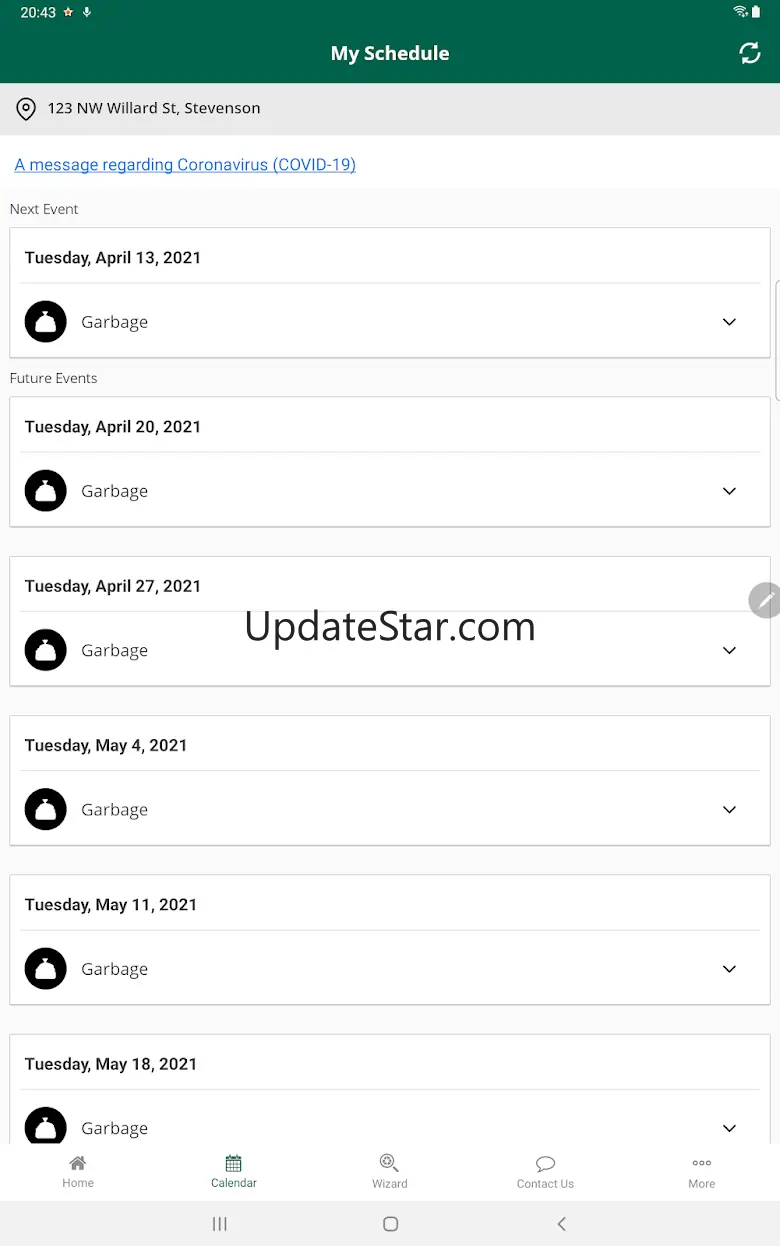Screen dimensions: 780x1246
Task: Expand the April 27 Garbage event
Action: pos(729,650)
